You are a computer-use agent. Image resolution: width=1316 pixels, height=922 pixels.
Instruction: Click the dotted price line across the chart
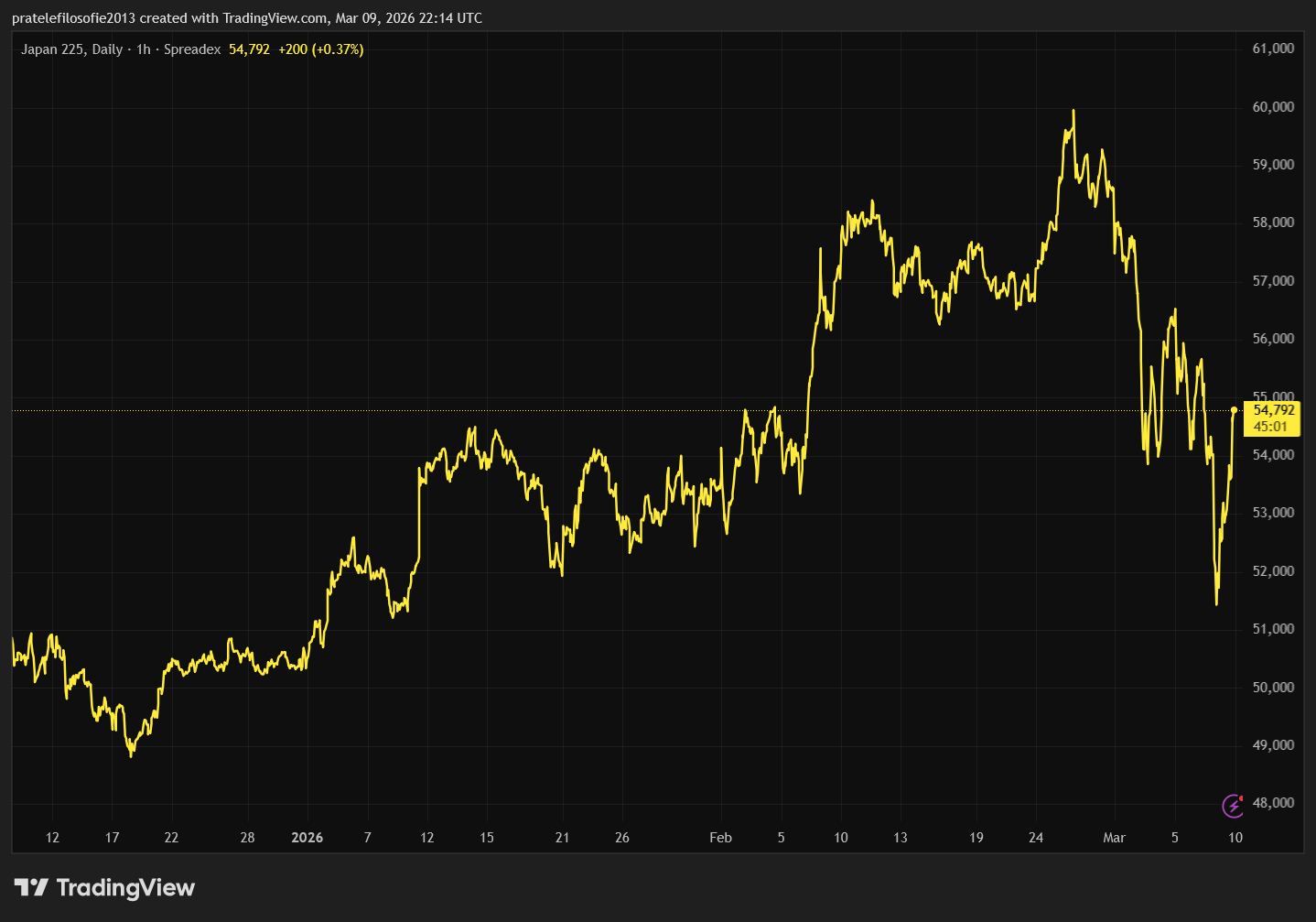coord(549,410)
